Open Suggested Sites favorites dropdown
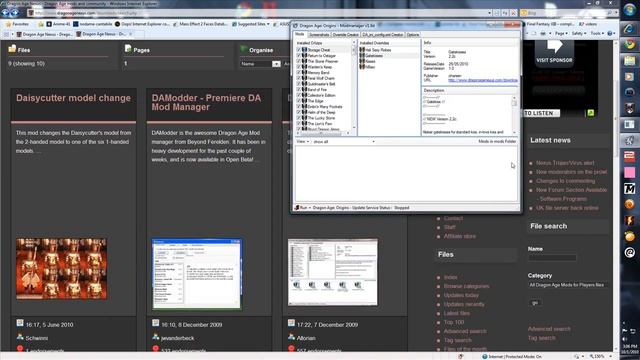This screenshot has height=360, width=640. [251, 24]
